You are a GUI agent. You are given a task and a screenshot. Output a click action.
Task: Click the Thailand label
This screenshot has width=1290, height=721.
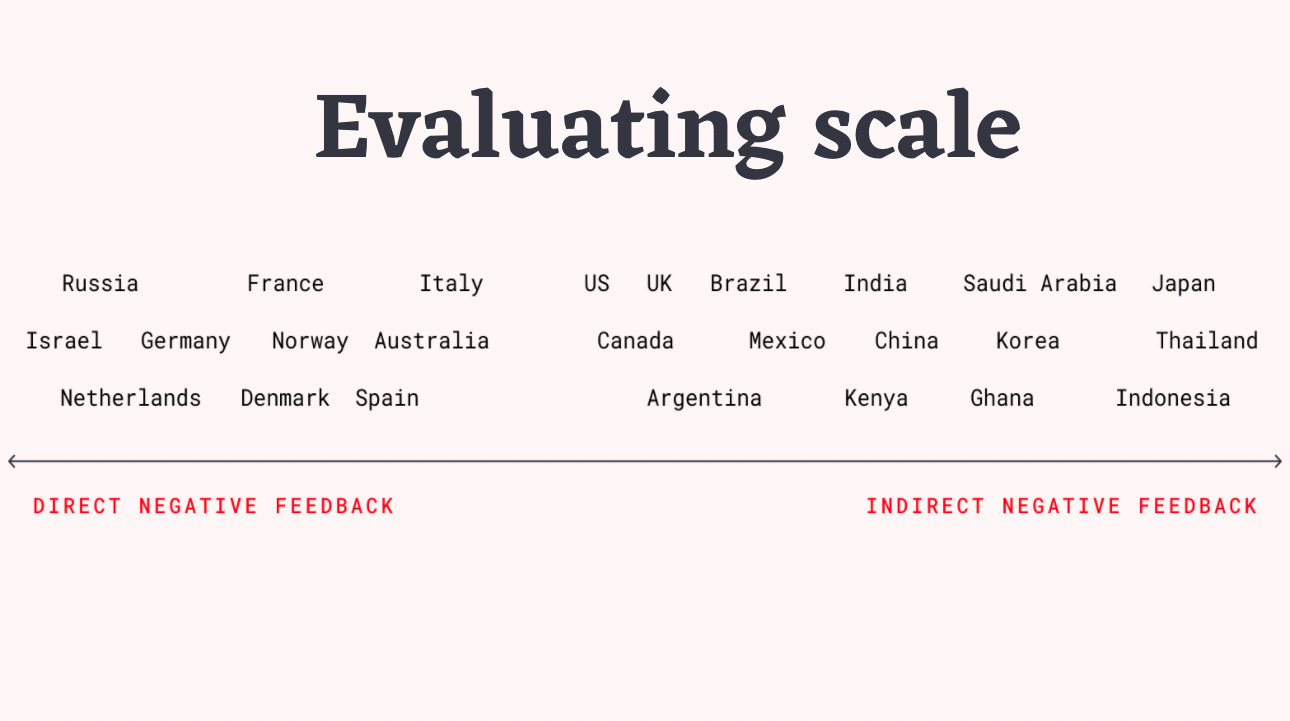pyautogui.click(x=1207, y=340)
